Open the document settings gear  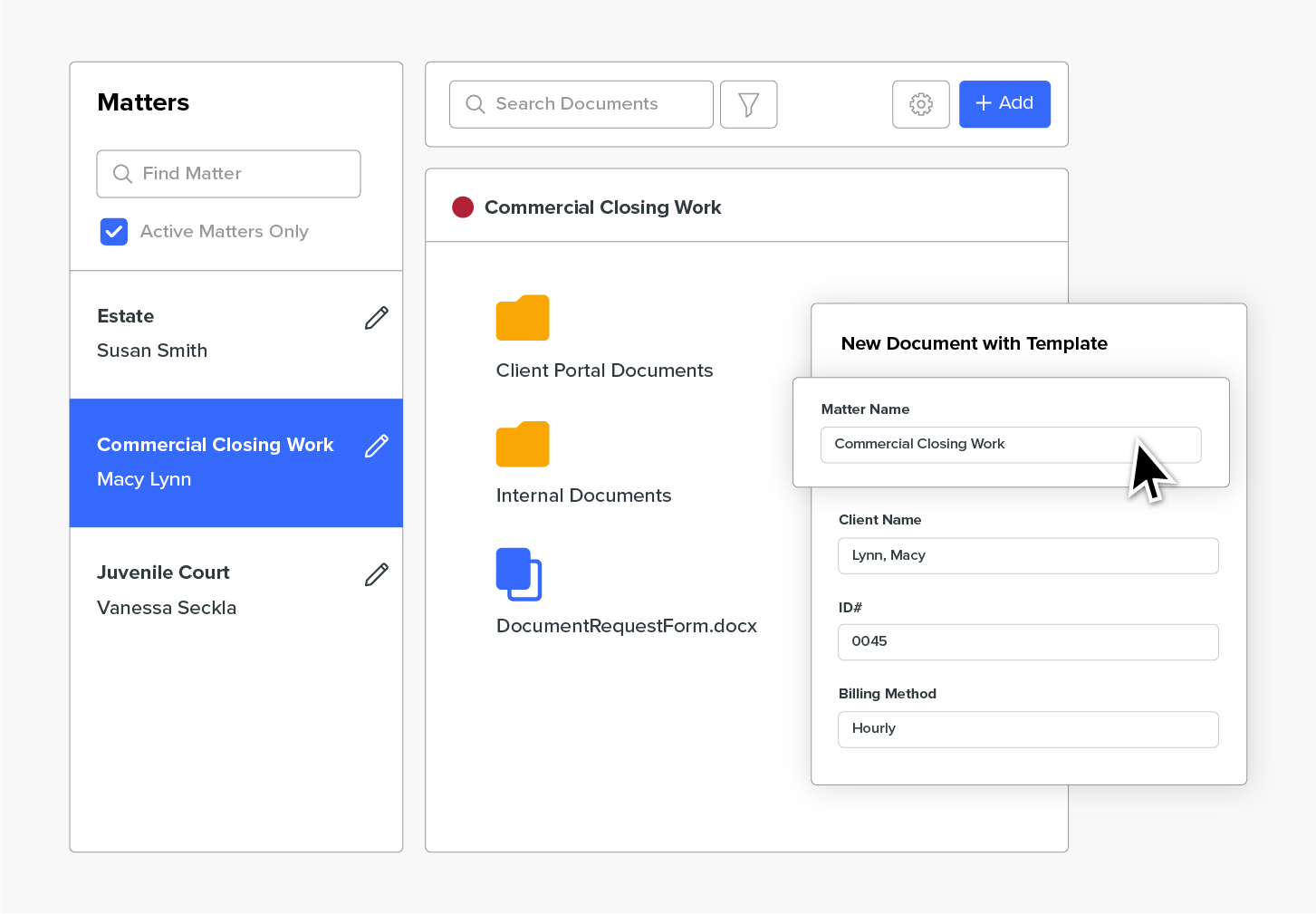tap(920, 104)
